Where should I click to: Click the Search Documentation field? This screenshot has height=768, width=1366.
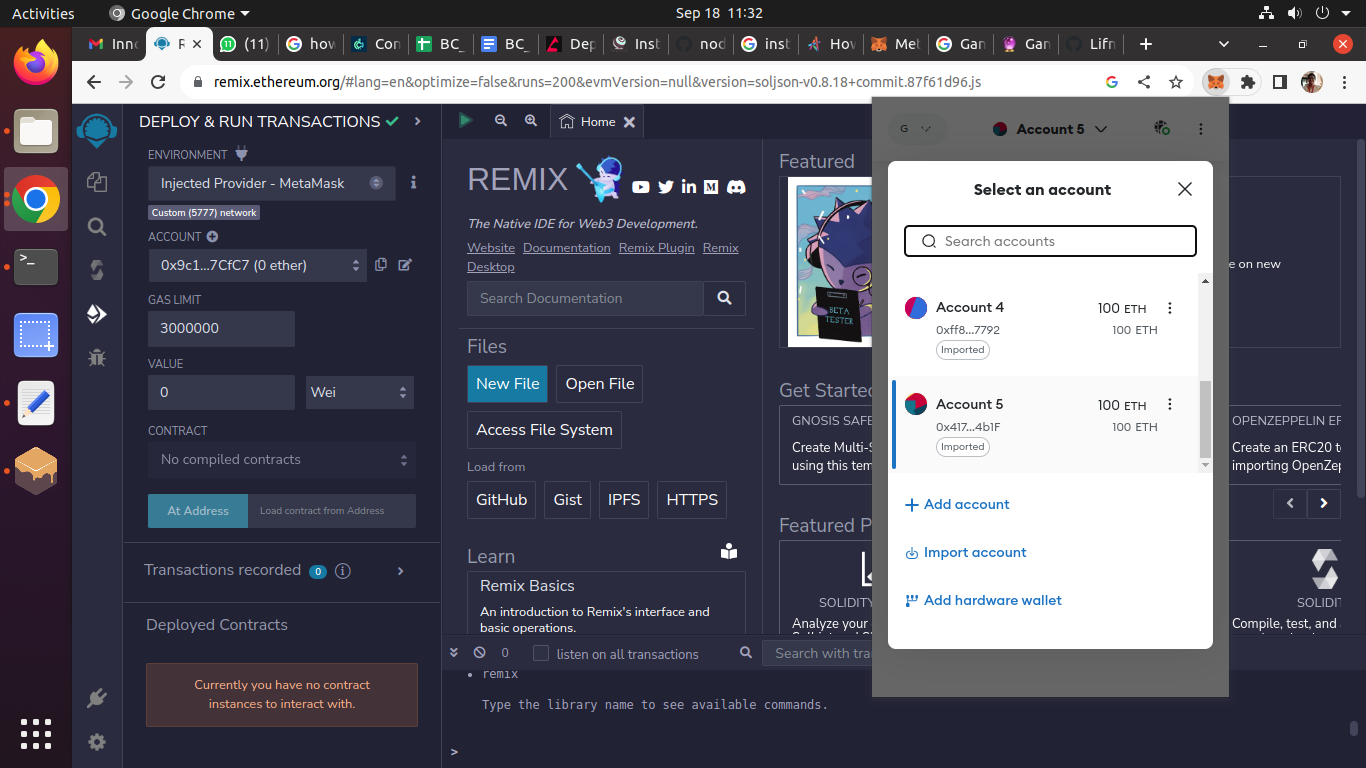point(585,298)
